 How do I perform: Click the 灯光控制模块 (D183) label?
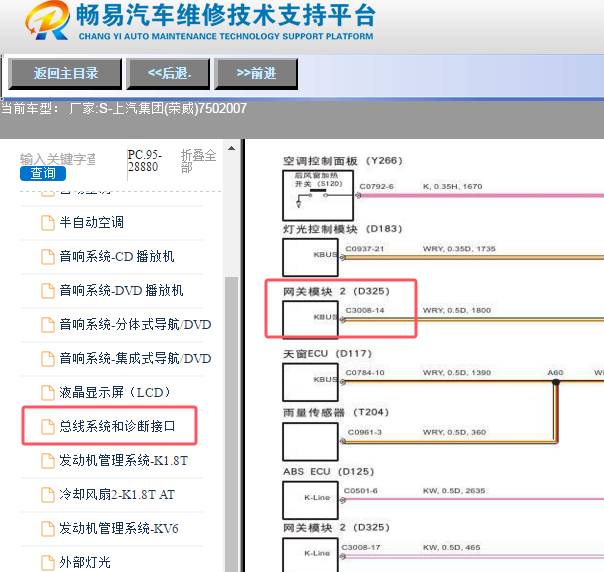point(342,229)
